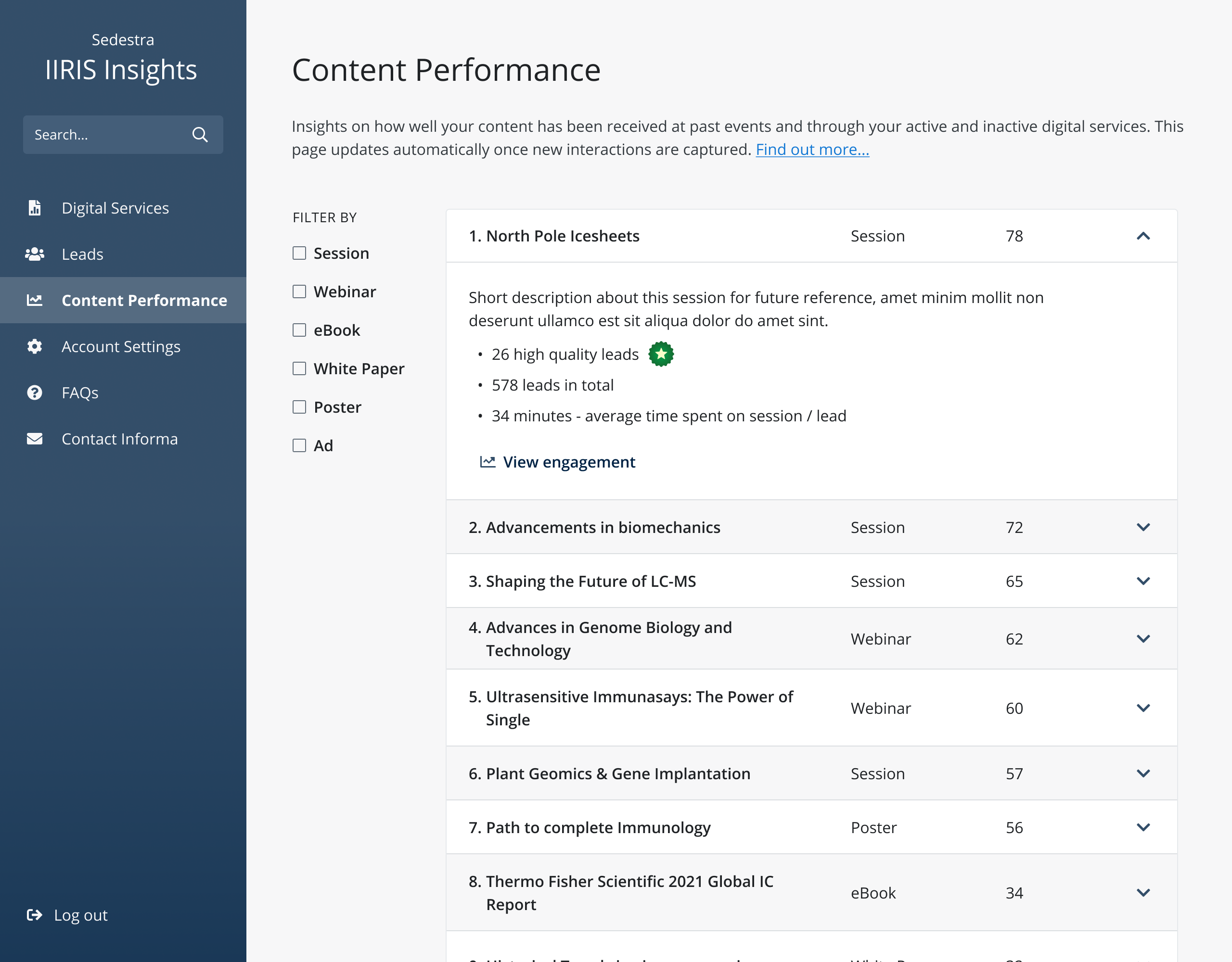Open the FAQs page
The width and height of the screenshot is (1232, 962).
pyautogui.click(x=123, y=392)
